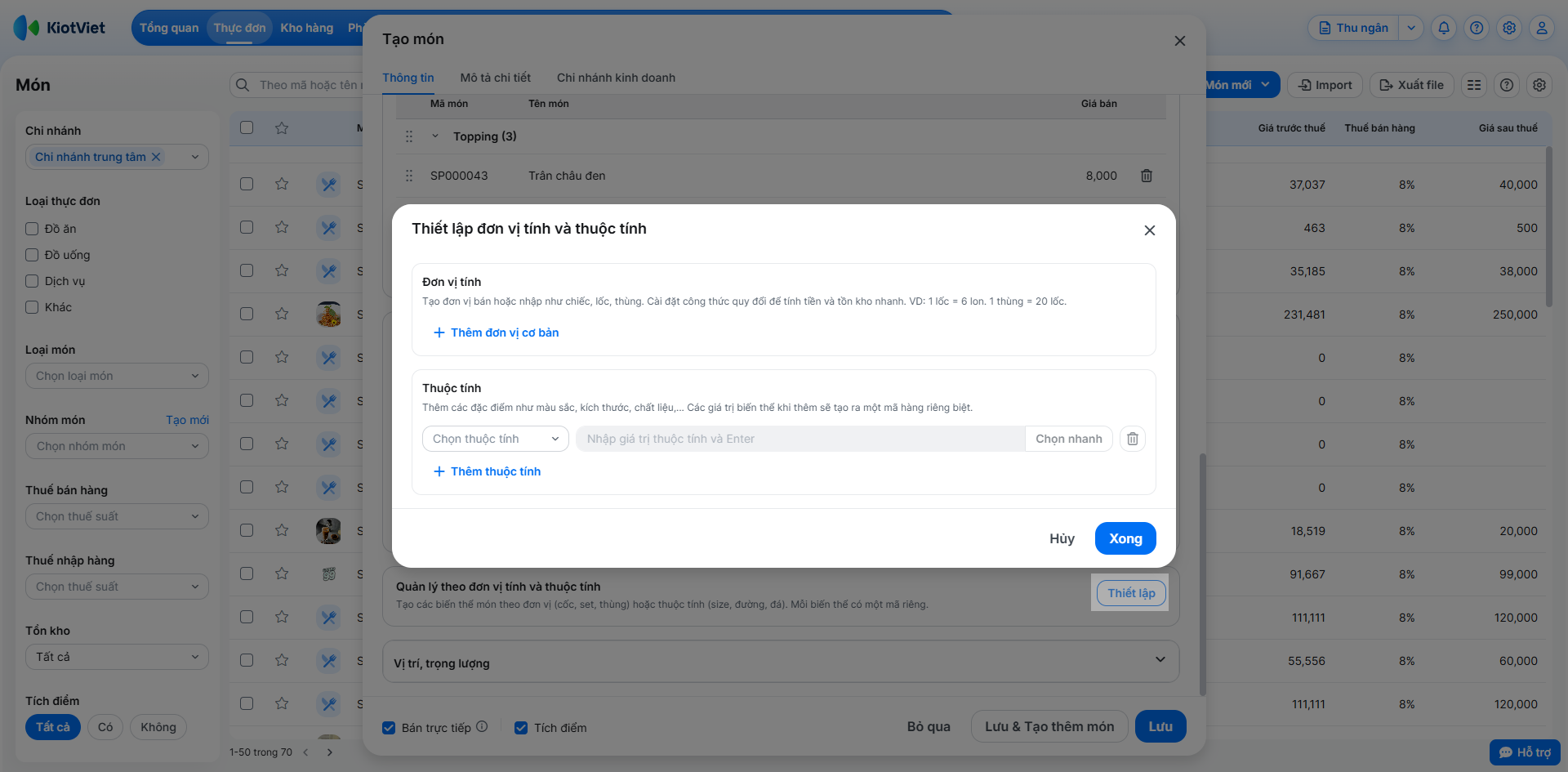Collapse the Topping (3) group
Screen dimensions: 1568x772
[435, 136]
